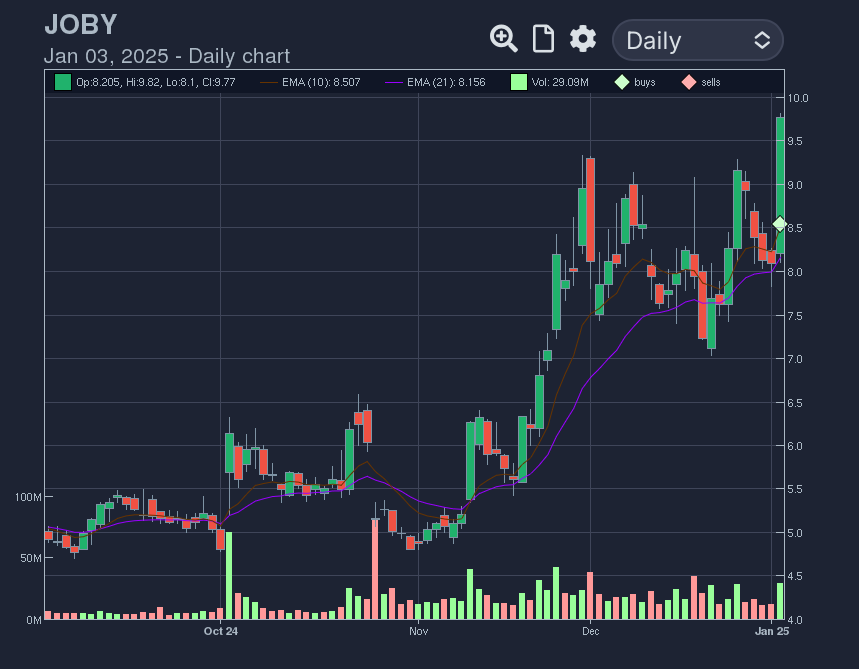Click the 50M volume axis label

(x=31, y=558)
